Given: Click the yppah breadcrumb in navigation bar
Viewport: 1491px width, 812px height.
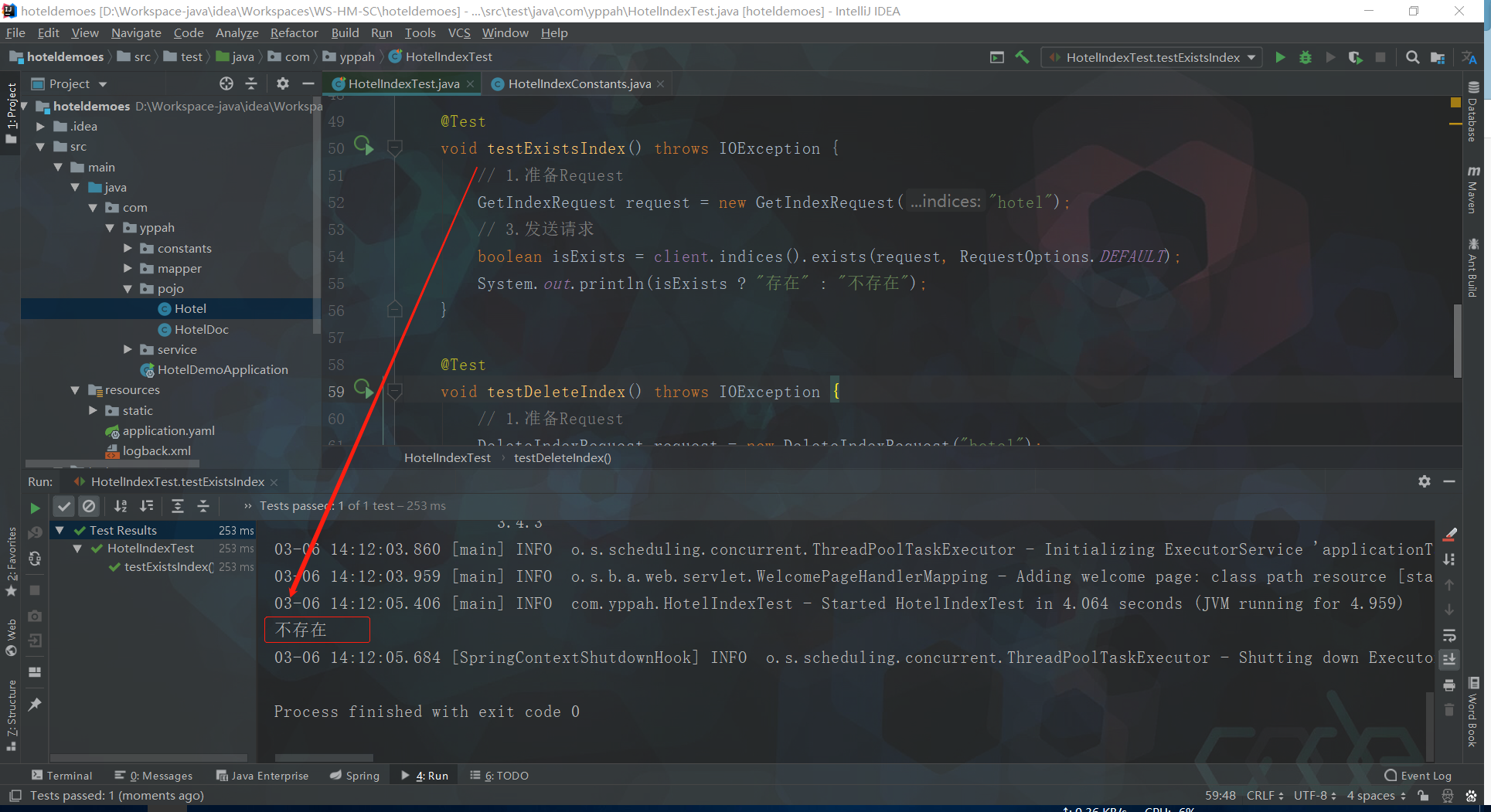Looking at the screenshot, I should [x=349, y=56].
